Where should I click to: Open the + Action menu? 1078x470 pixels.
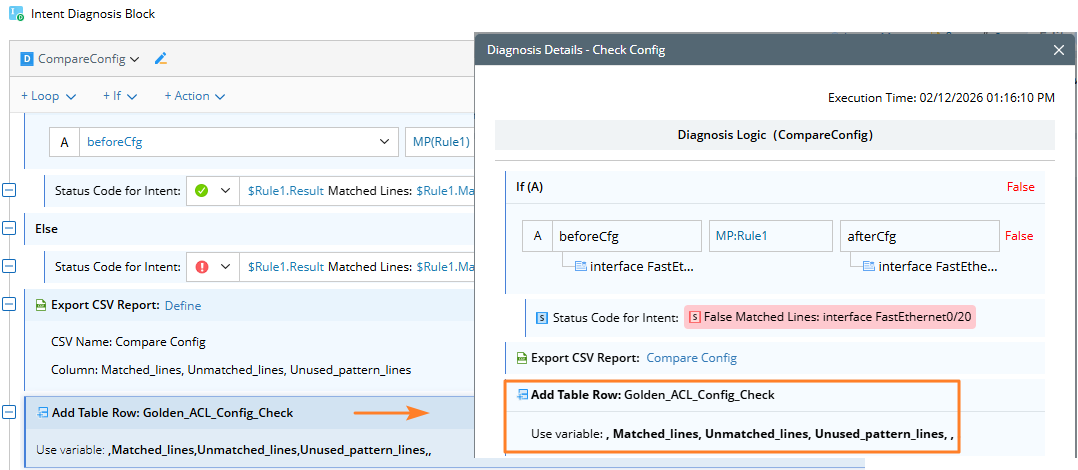pyautogui.click(x=194, y=96)
